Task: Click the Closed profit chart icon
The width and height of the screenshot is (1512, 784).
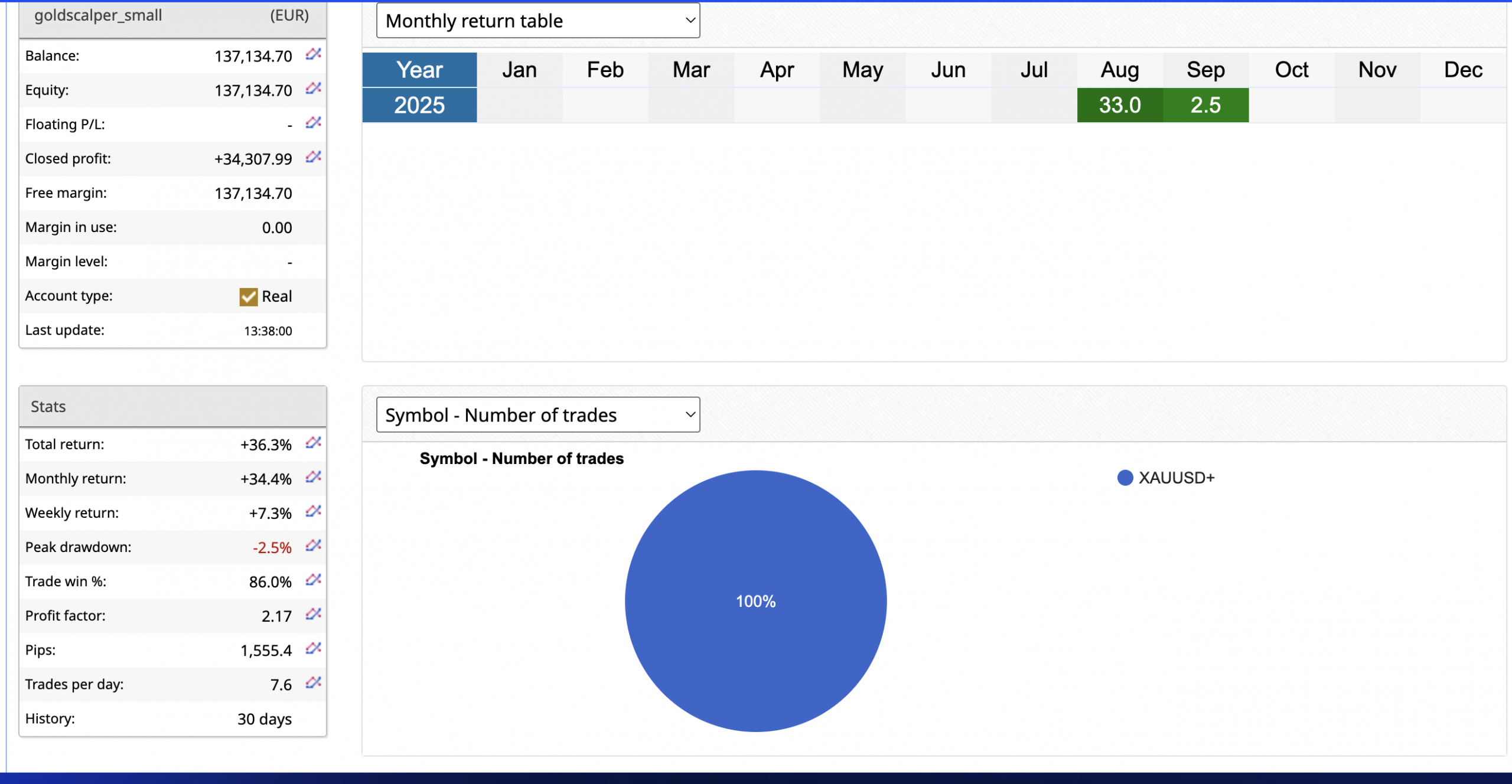Action: click(x=313, y=157)
